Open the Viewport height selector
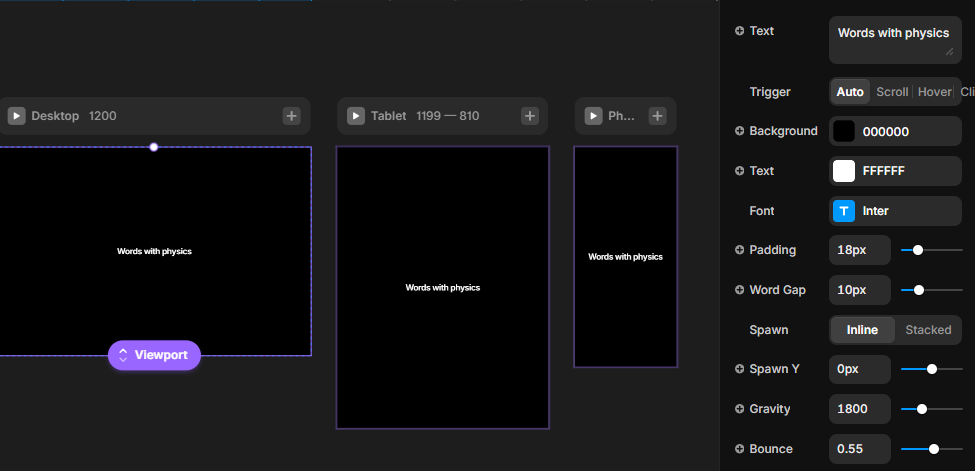Image resolution: width=975 pixels, height=471 pixels. [154, 355]
